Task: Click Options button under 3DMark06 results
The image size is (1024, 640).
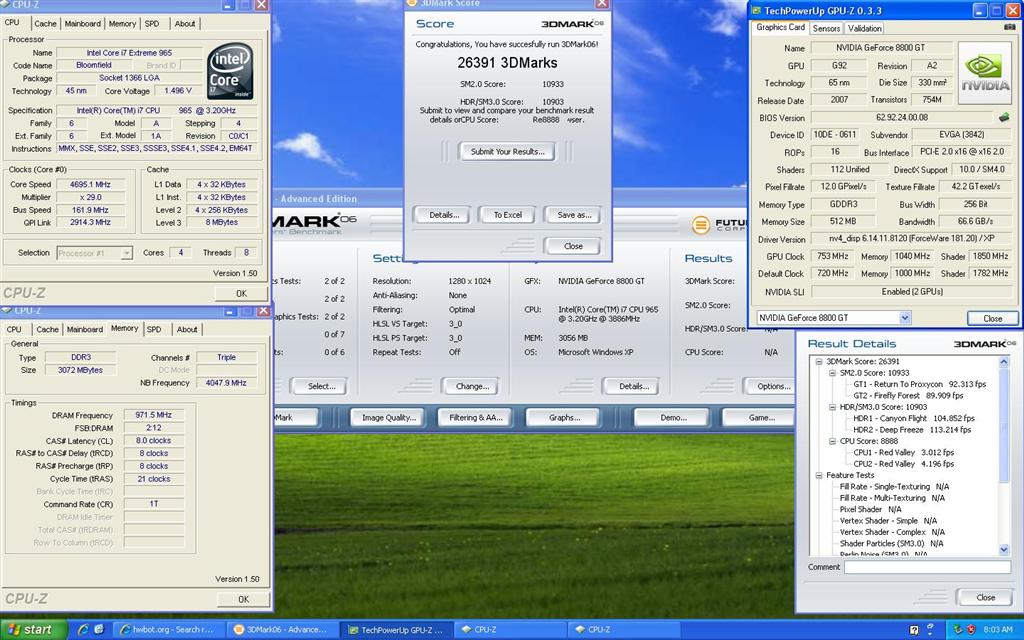Action: (773, 387)
